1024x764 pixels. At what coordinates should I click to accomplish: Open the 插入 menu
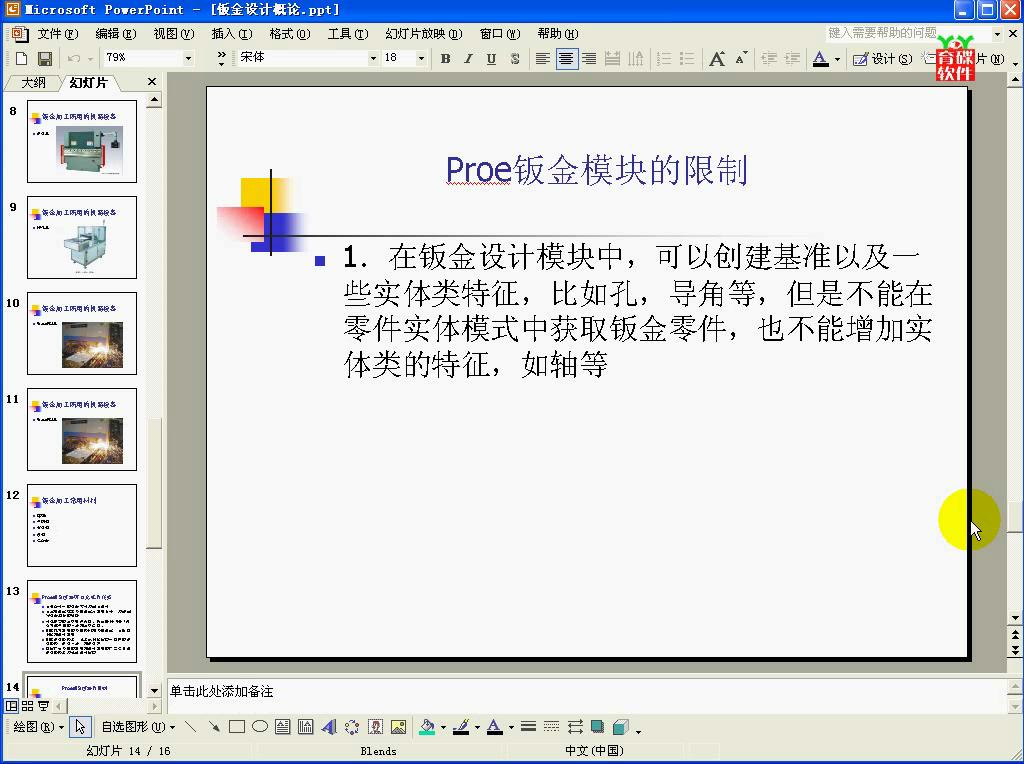point(232,34)
